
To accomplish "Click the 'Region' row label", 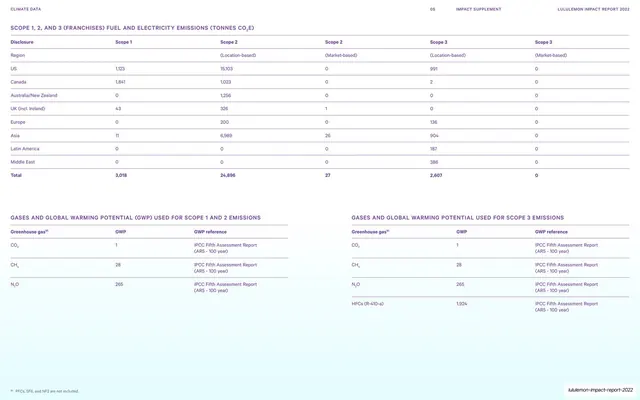I will click(x=18, y=55).
